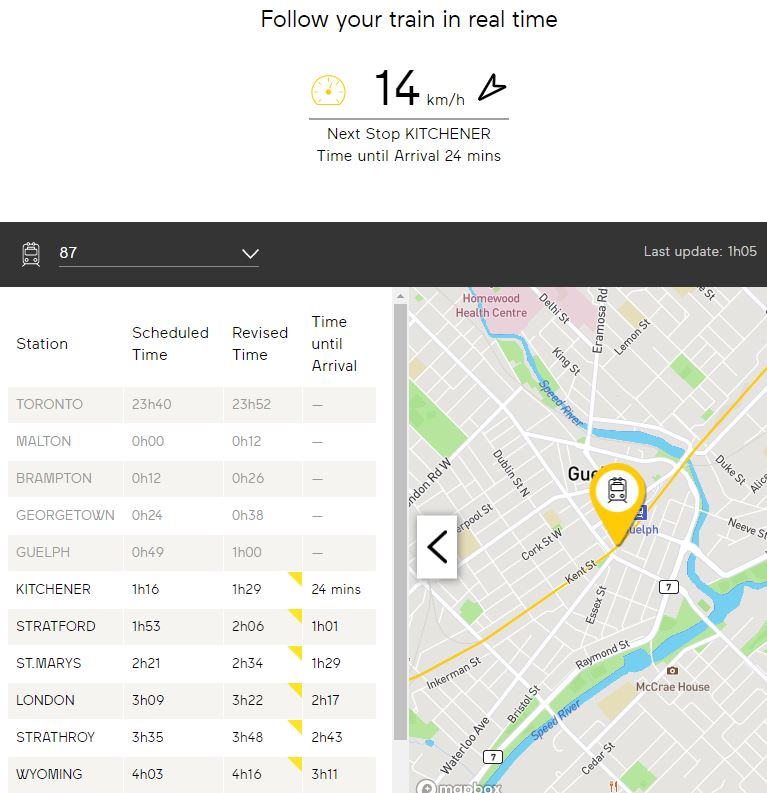Click the ST.MARYS station name
This screenshot has height=793, width=767.
point(49,664)
